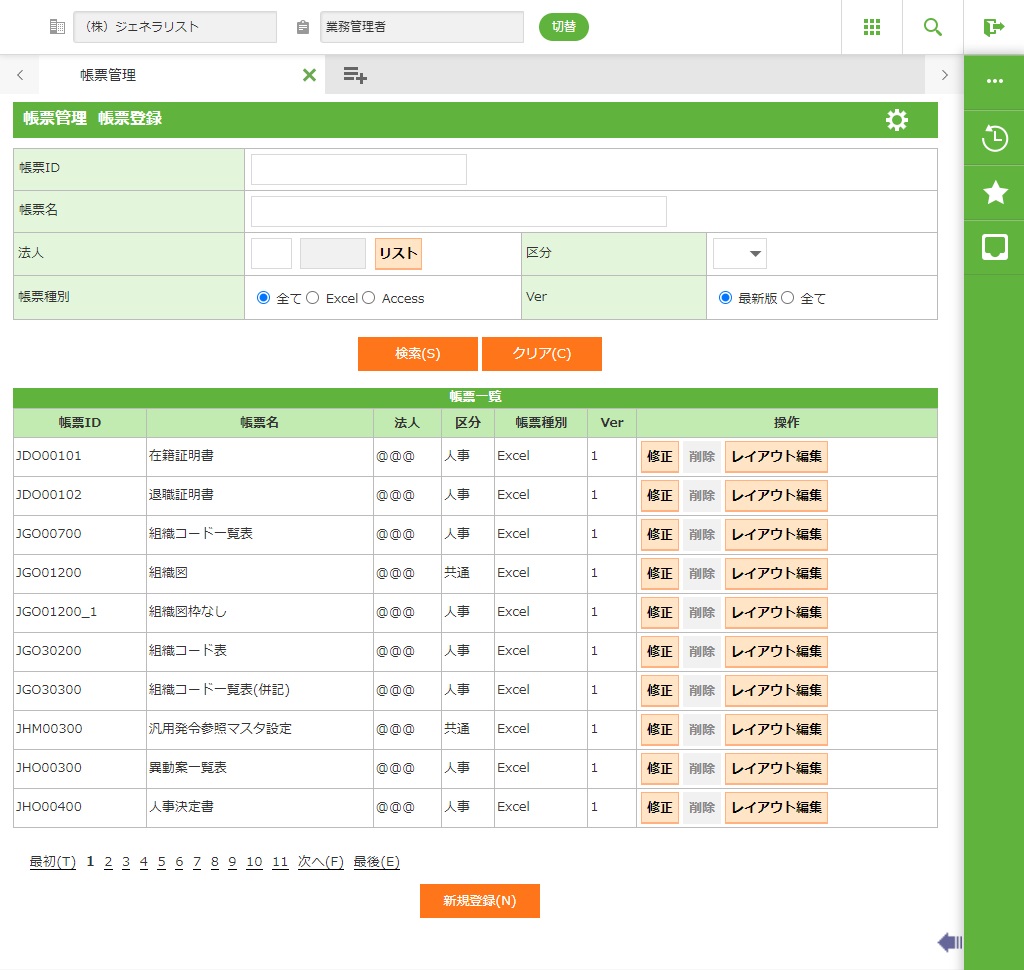This screenshot has width=1024, height=970.
Task: Click the settings gear in 帳票登録 header
Action: 897,120
